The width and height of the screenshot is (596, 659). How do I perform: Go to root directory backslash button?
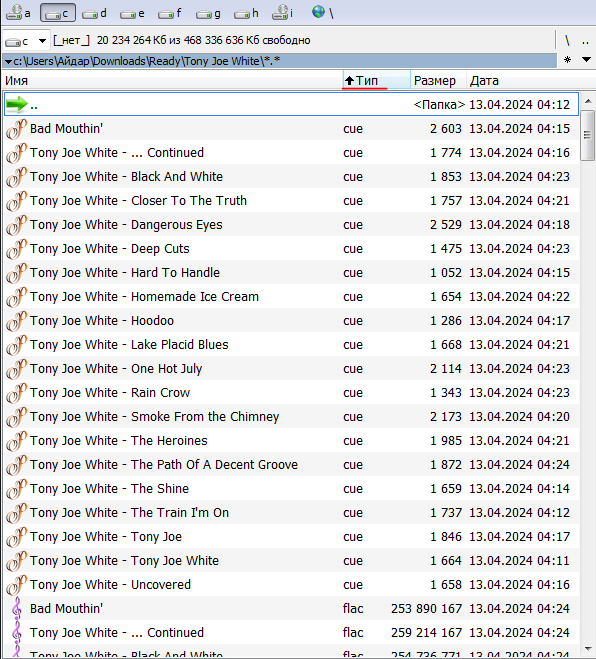pyautogui.click(x=567, y=41)
